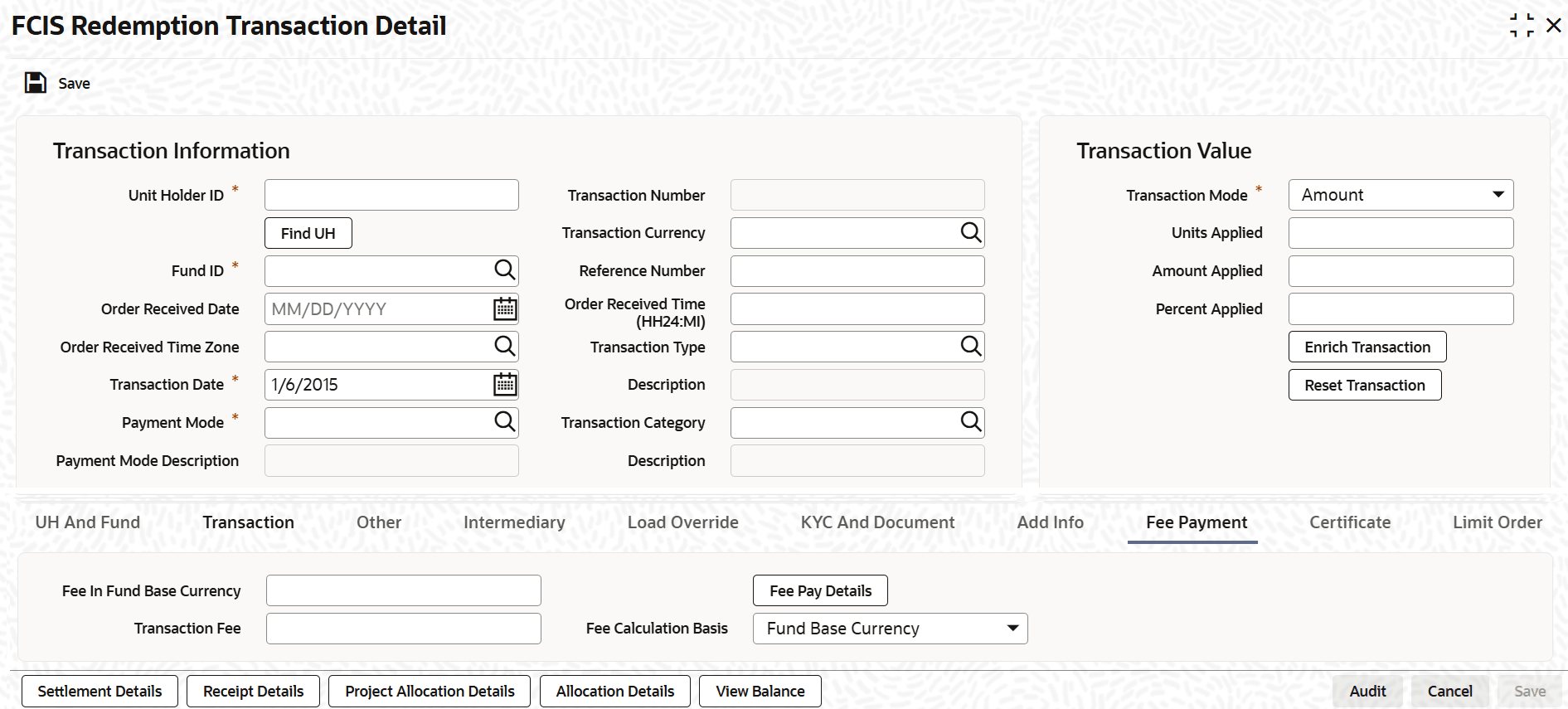This screenshot has width=1568, height=709.
Task: Click the Save floppy disk icon
Action: (36, 83)
